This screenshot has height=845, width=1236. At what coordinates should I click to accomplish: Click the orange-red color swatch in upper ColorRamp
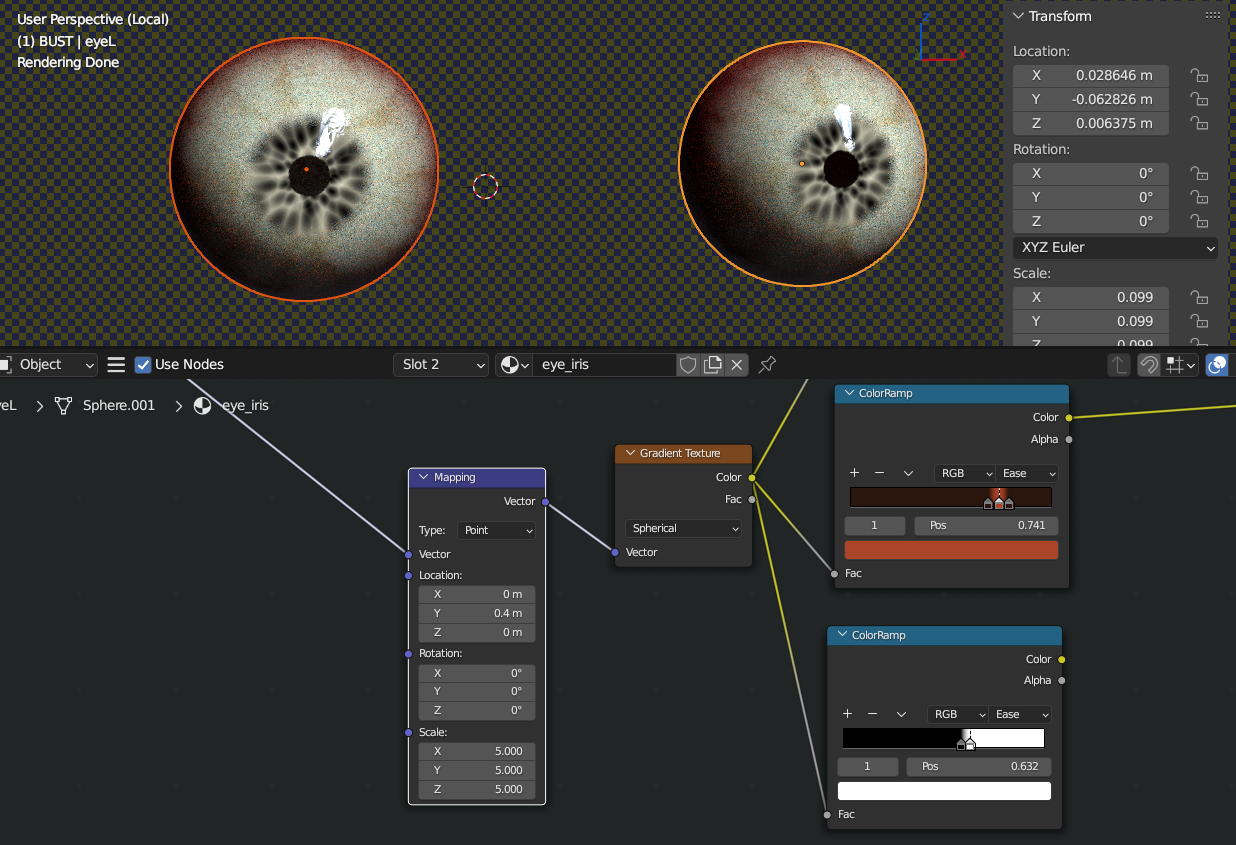point(951,550)
